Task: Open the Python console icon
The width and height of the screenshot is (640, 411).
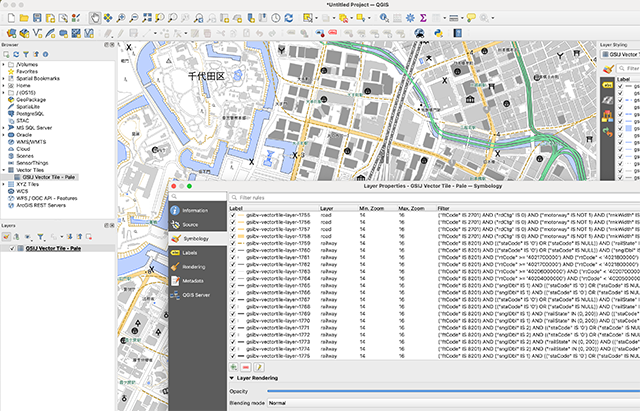Action: point(439,33)
